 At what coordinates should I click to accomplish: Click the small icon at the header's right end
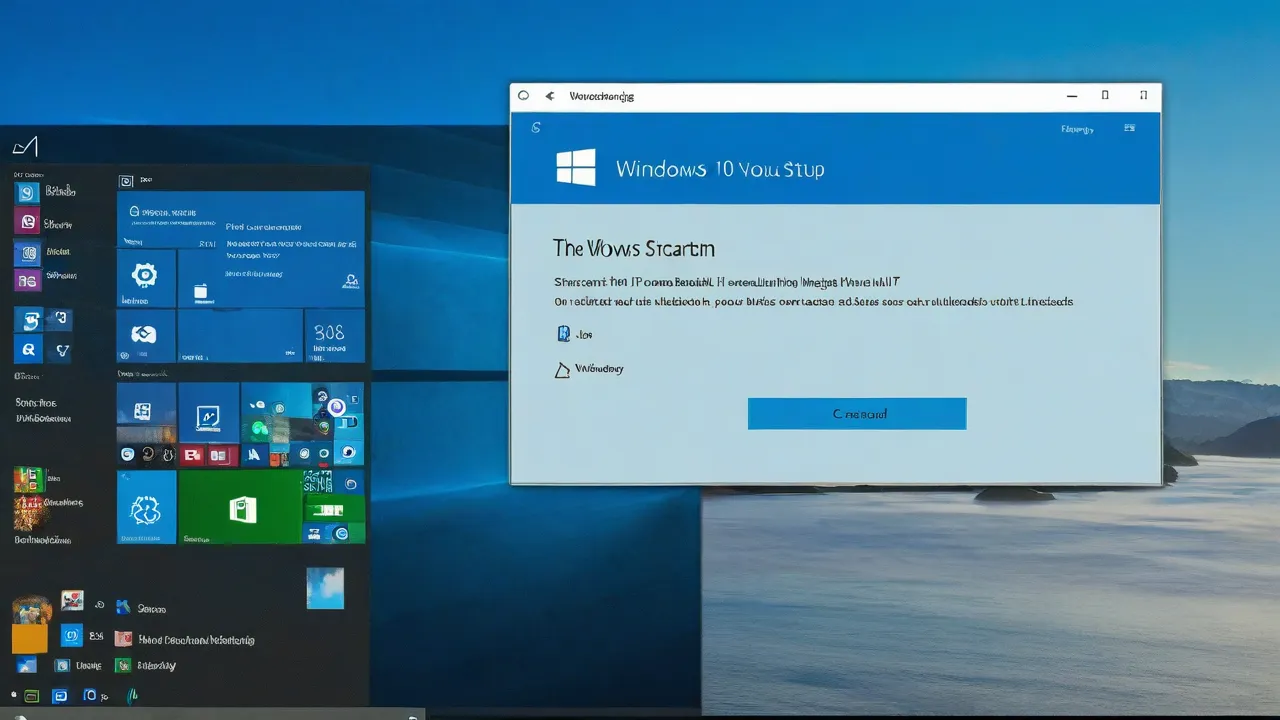[x=1129, y=128]
